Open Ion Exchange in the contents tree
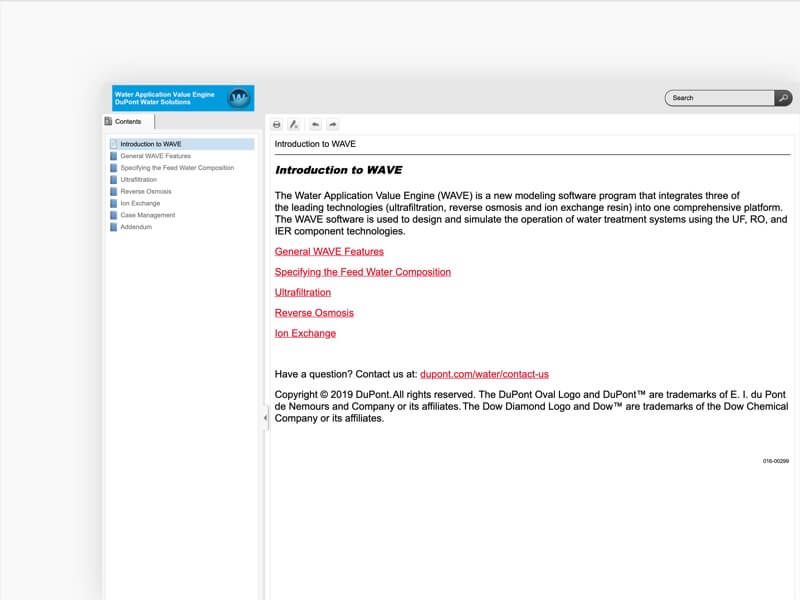Viewport: 800px width, 600px height. pyautogui.click(x=140, y=203)
